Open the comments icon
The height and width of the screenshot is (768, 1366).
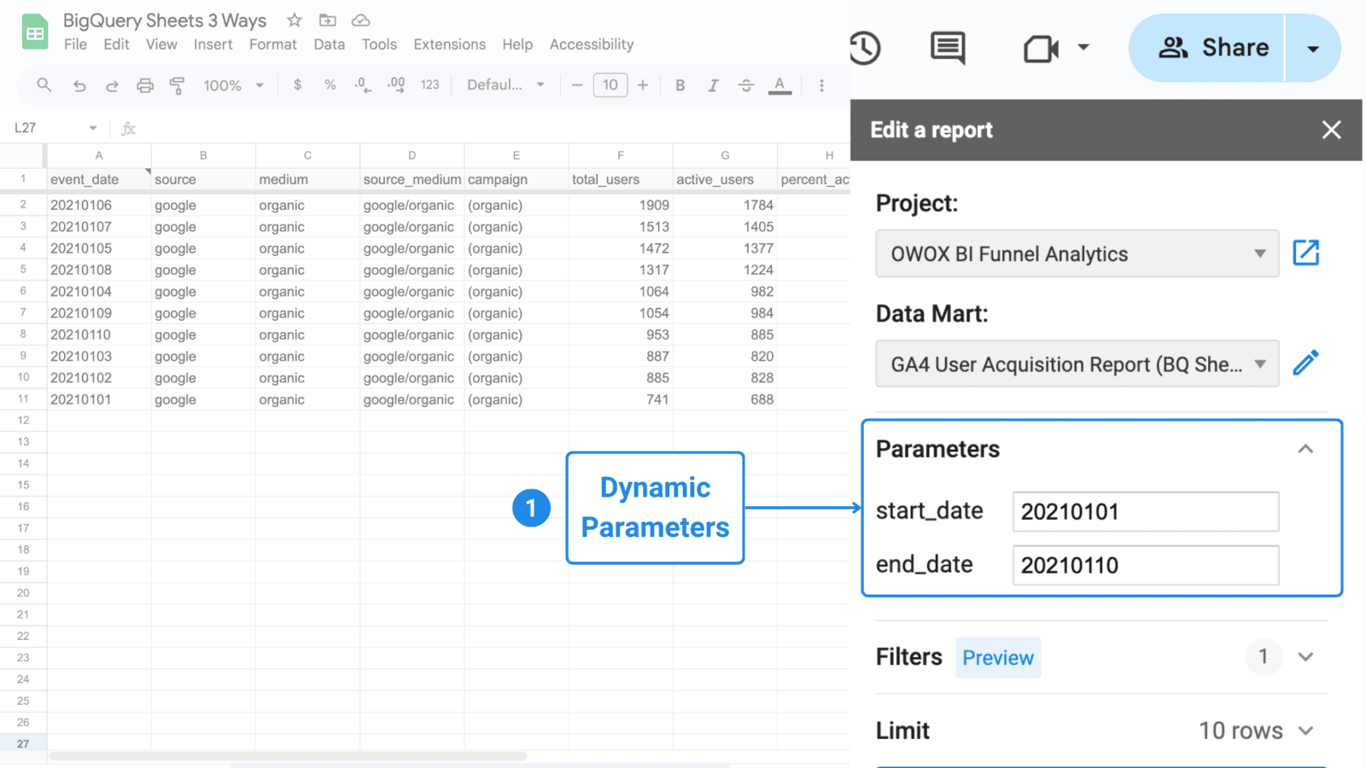947,48
